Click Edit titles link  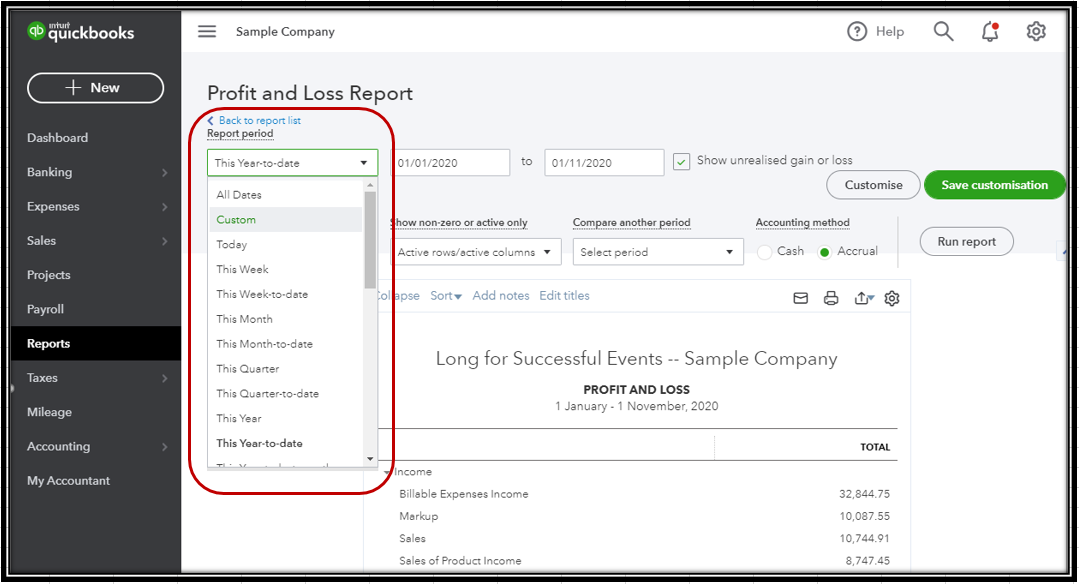pyautogui.click(x=564, y=296)
